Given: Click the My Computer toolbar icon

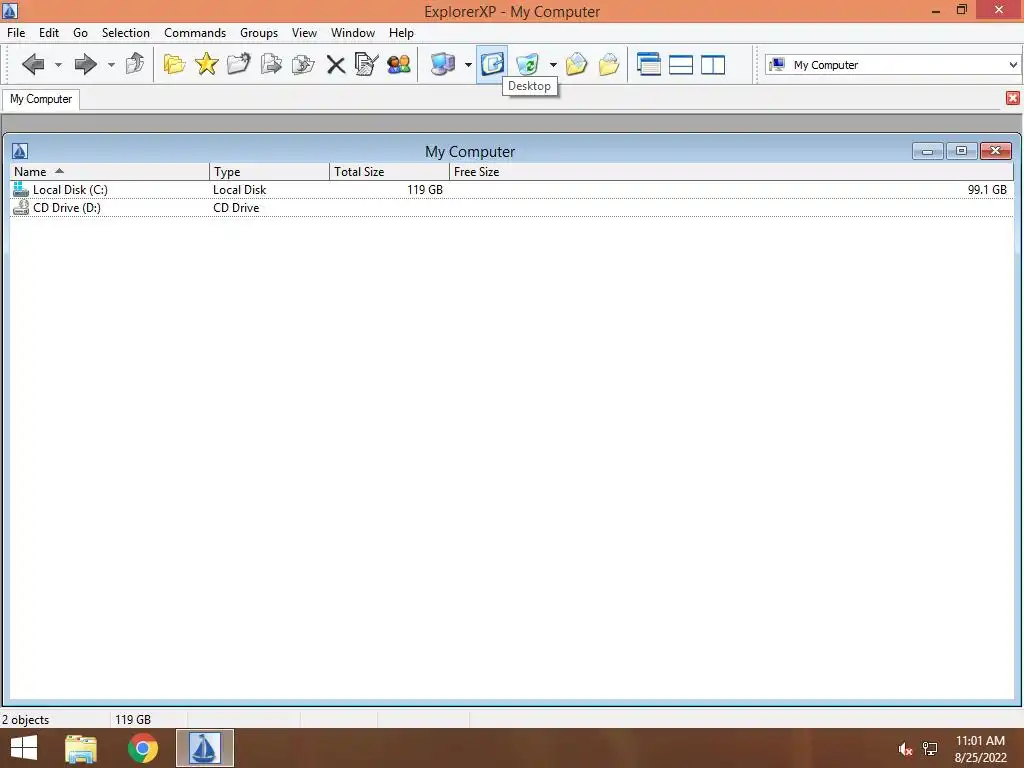Looking at the screenshot, I should point(443,64).
